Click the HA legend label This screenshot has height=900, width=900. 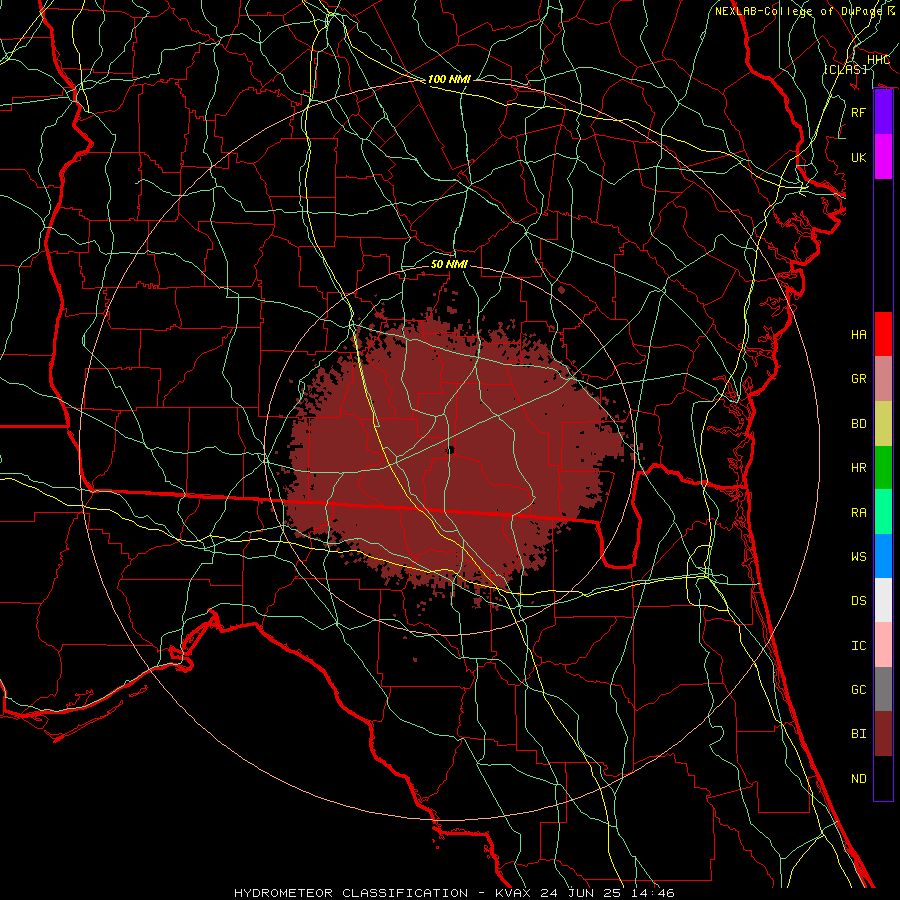pos(859,334)
